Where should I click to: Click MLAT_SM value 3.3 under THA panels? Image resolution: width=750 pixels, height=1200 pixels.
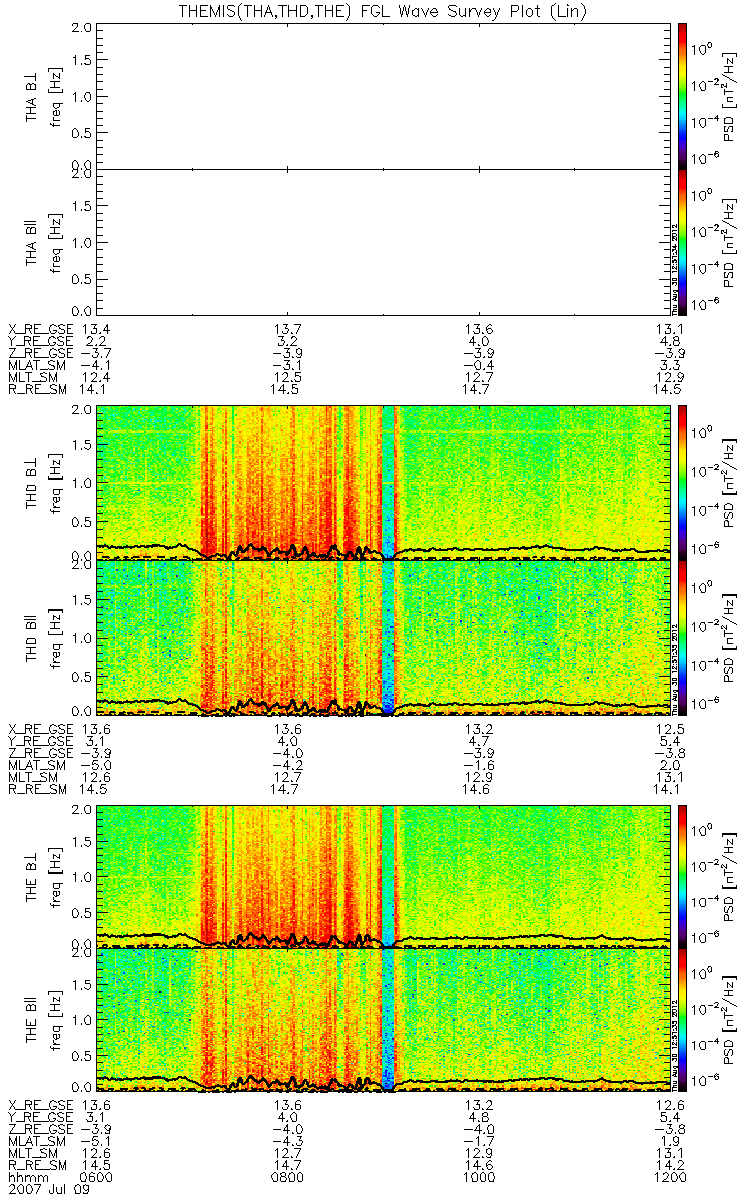(672, 364)
